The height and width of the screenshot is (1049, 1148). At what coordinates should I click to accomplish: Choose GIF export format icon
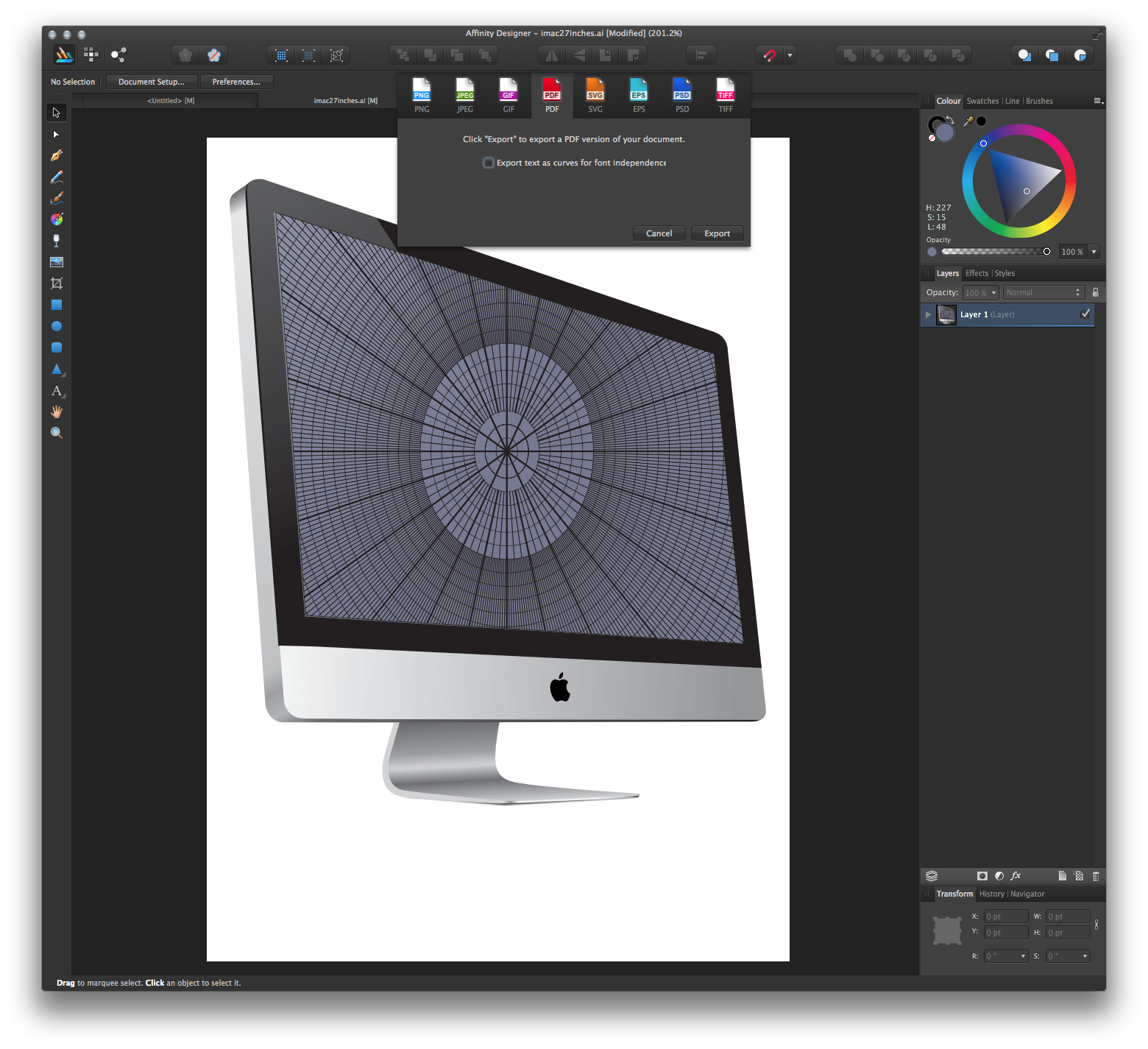coord(509,95)
